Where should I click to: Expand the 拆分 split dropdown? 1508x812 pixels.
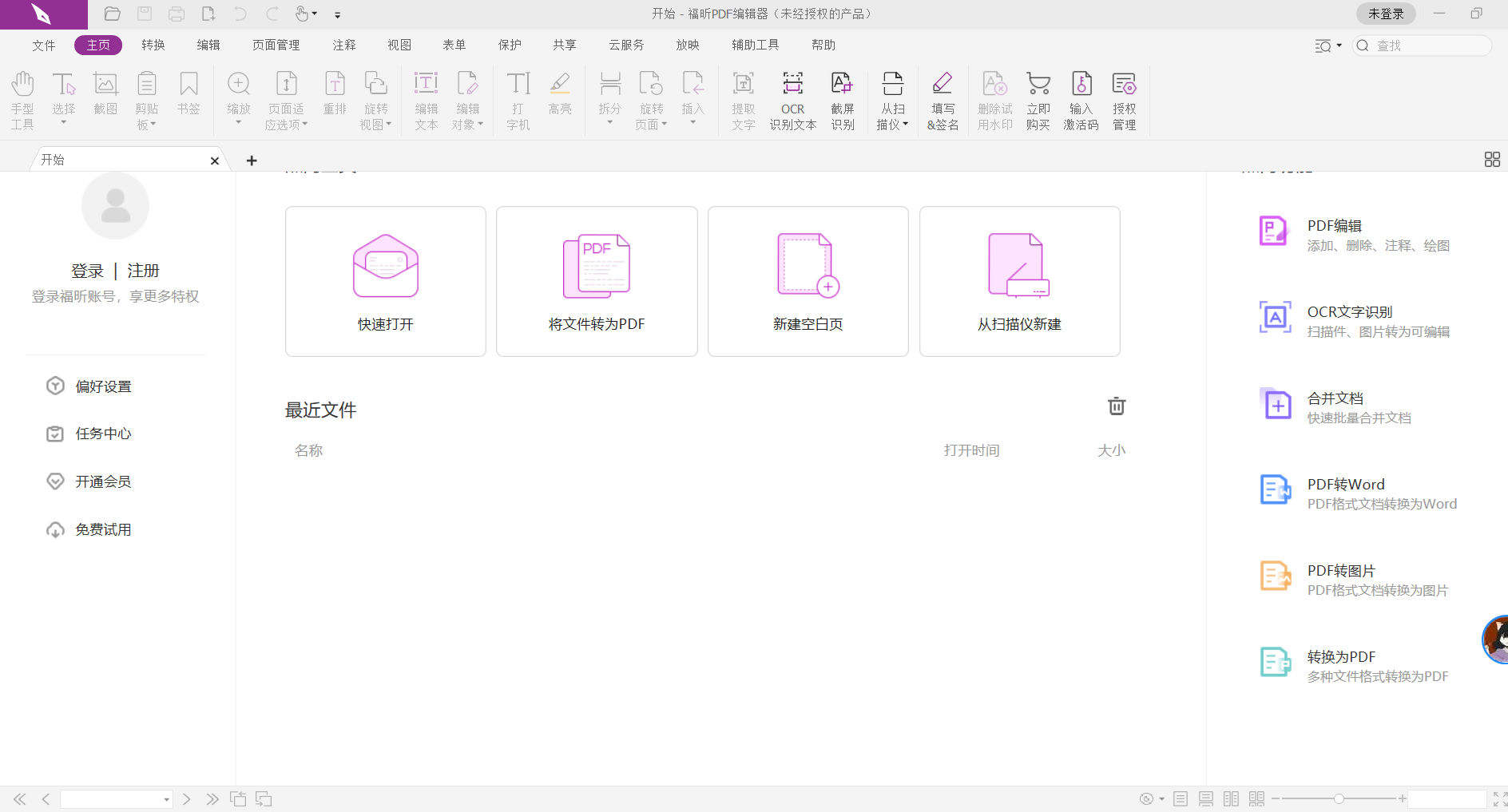[609, 122]
